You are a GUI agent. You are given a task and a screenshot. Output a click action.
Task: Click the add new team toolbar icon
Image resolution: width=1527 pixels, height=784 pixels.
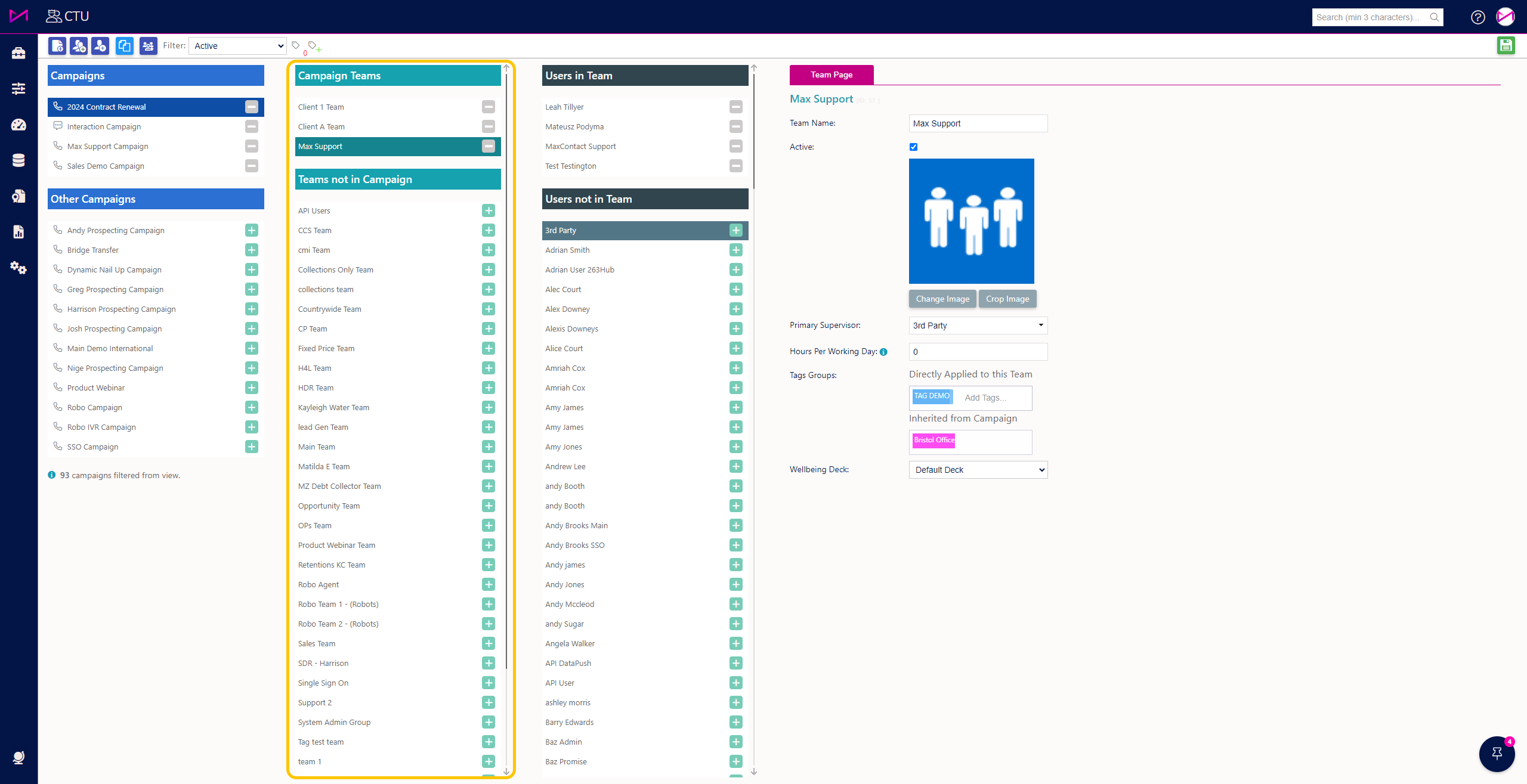pos(79,46)
